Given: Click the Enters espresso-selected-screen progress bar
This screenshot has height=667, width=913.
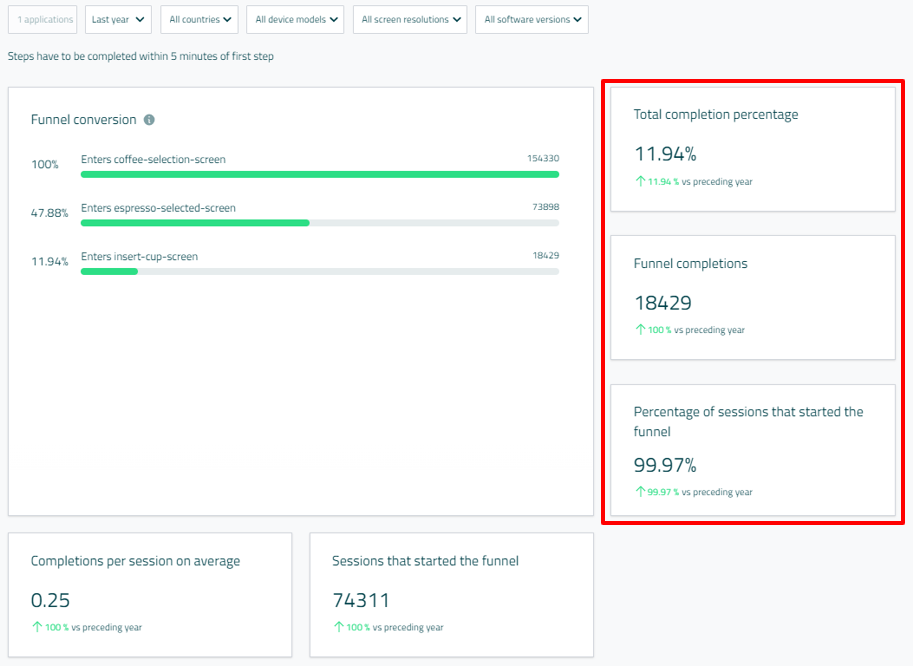Looking at the screenshot, I should tap(319, 222).
